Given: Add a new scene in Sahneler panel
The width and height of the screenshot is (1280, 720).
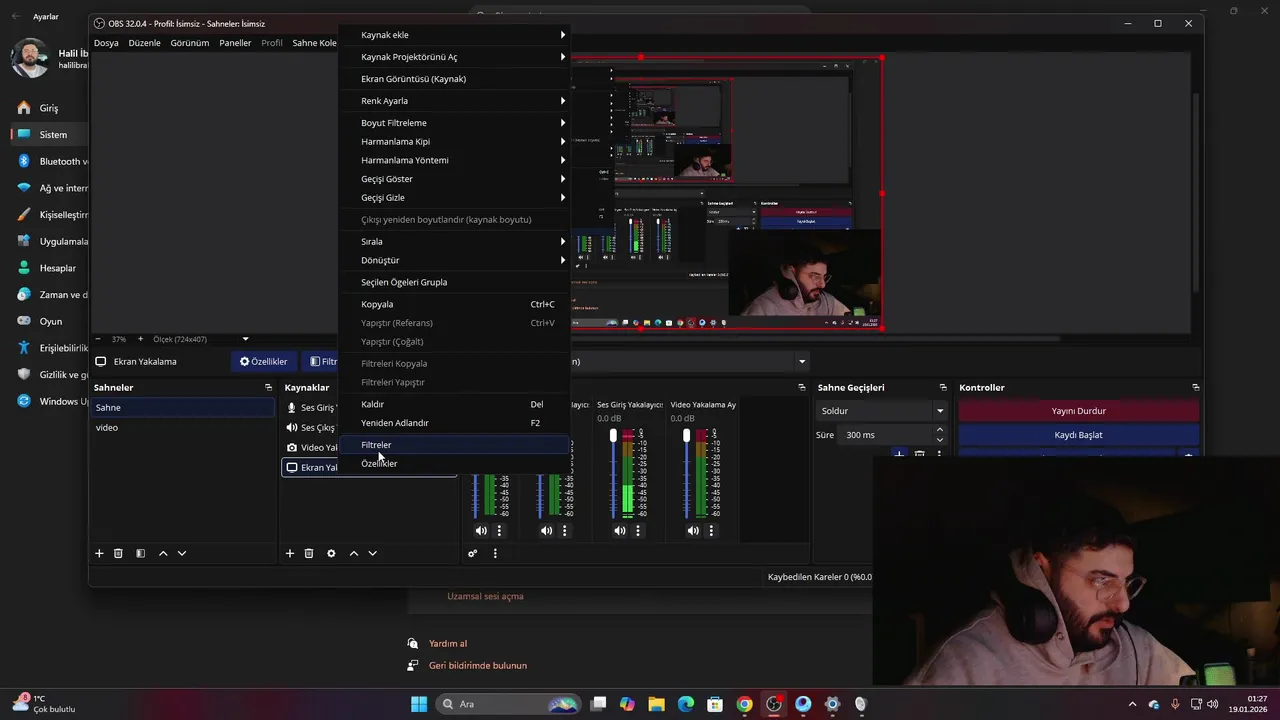Looking at the screenshot, I should 99,553.
